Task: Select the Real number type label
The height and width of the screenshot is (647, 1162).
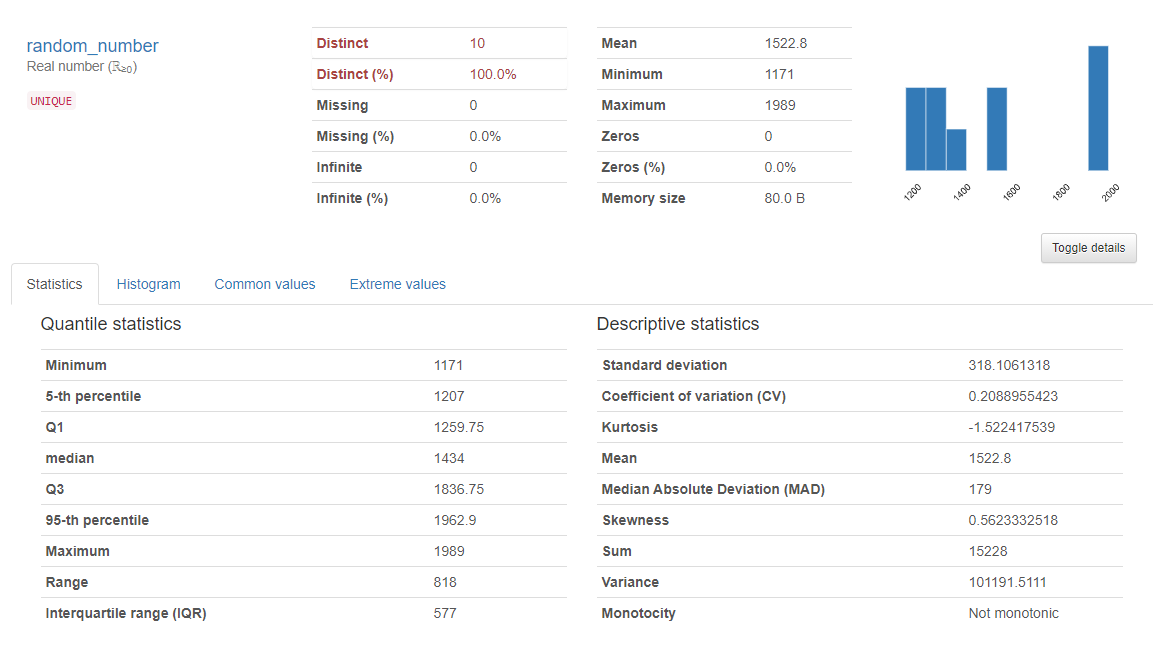Action: coord(82,67)
